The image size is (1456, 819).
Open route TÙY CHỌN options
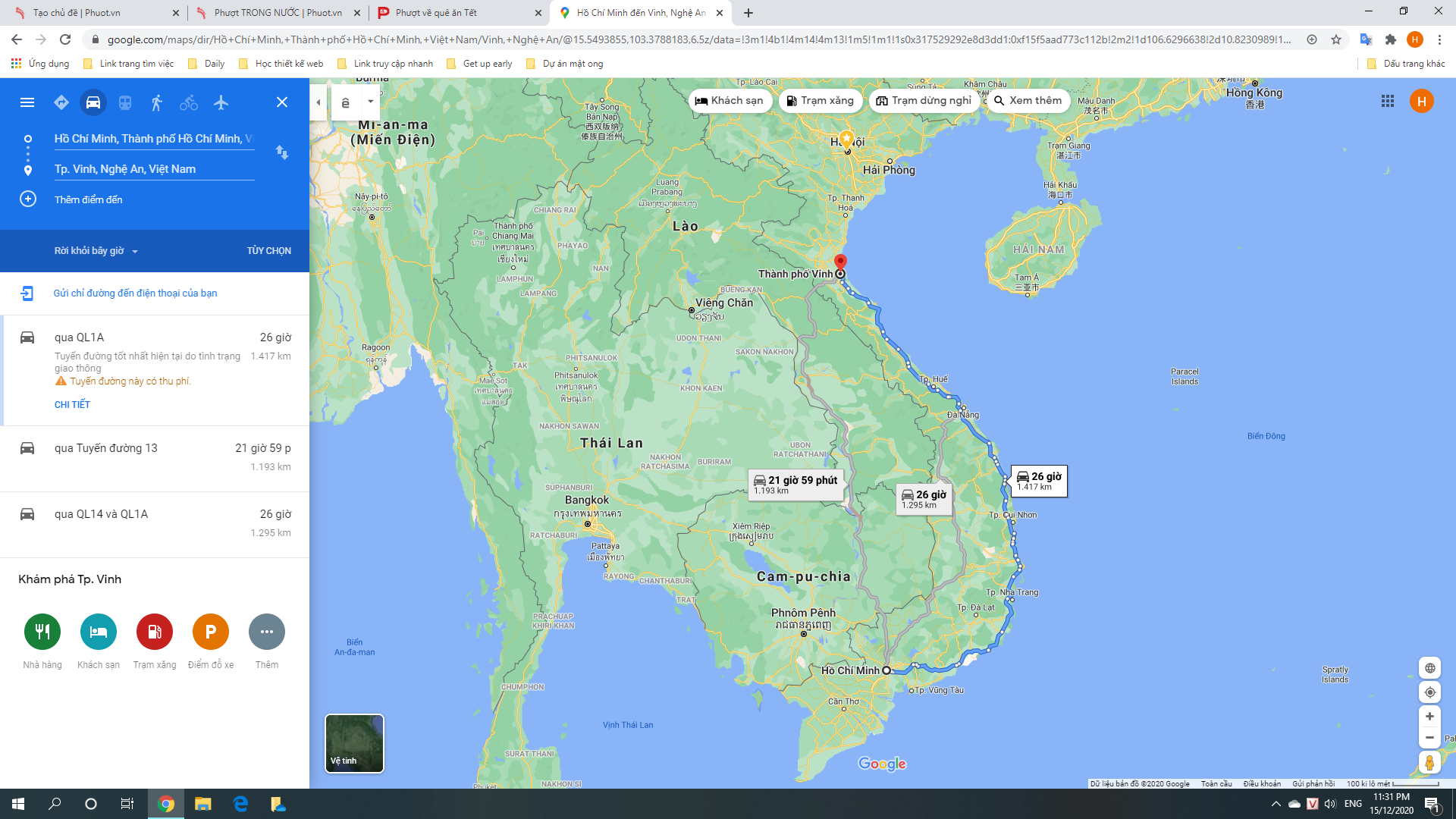point(268,251)
